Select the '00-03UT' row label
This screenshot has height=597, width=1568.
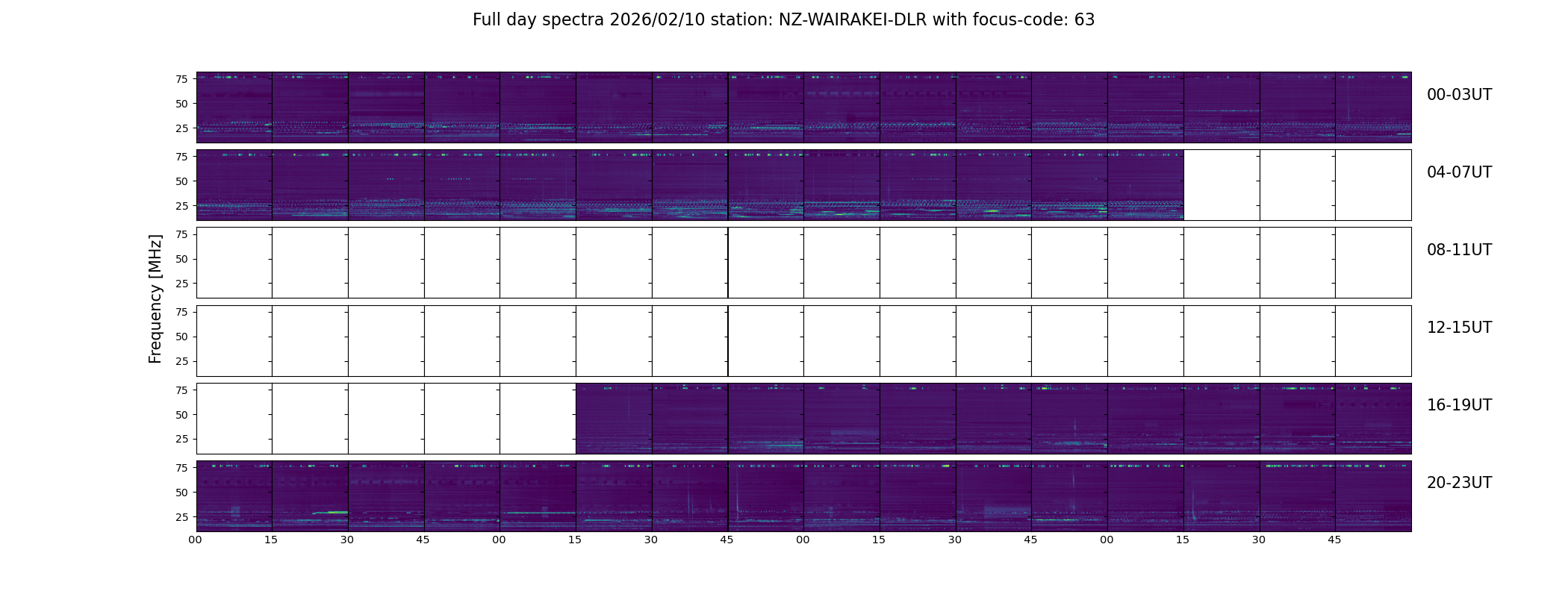[1459, 95]
